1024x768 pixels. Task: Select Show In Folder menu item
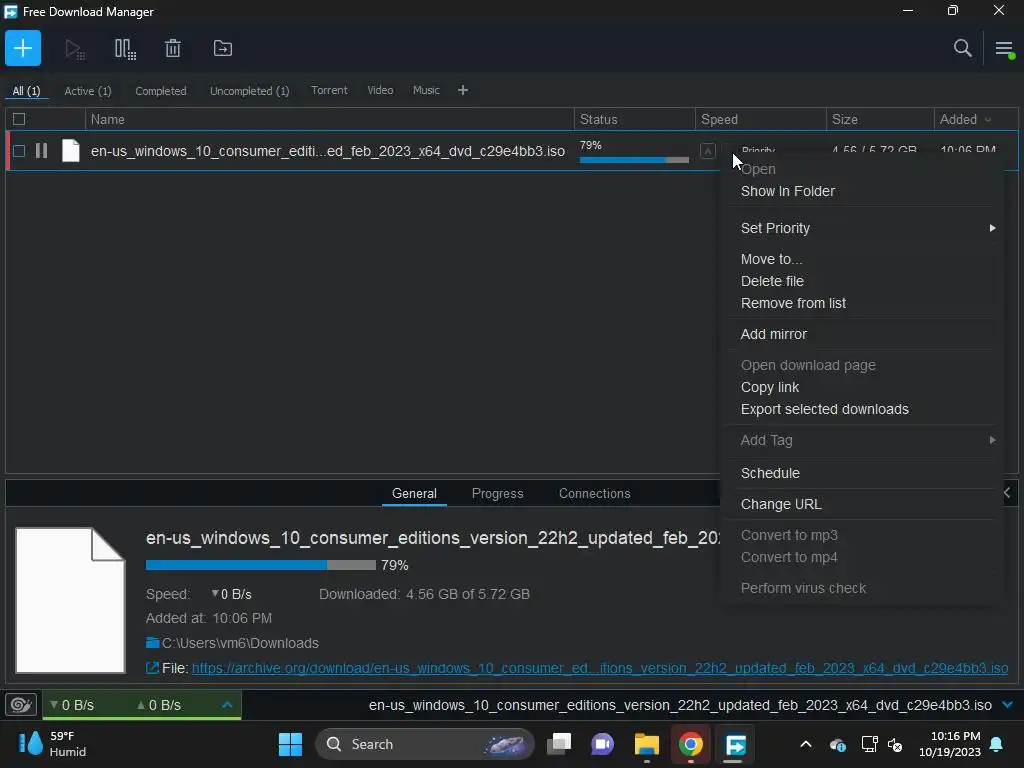pyautogui.click(x=788, y=191)
